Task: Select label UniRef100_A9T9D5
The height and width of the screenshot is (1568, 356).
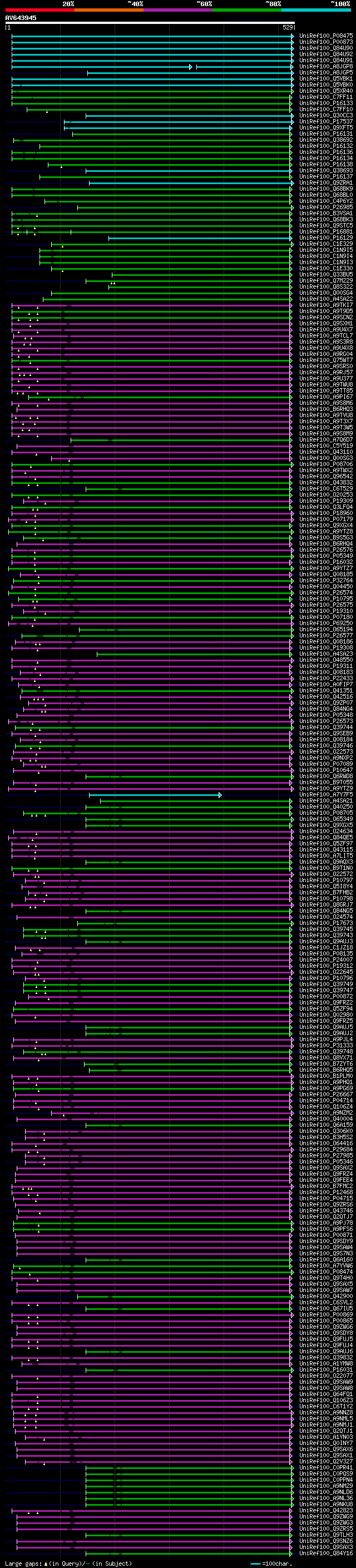Action: point(326,311)
